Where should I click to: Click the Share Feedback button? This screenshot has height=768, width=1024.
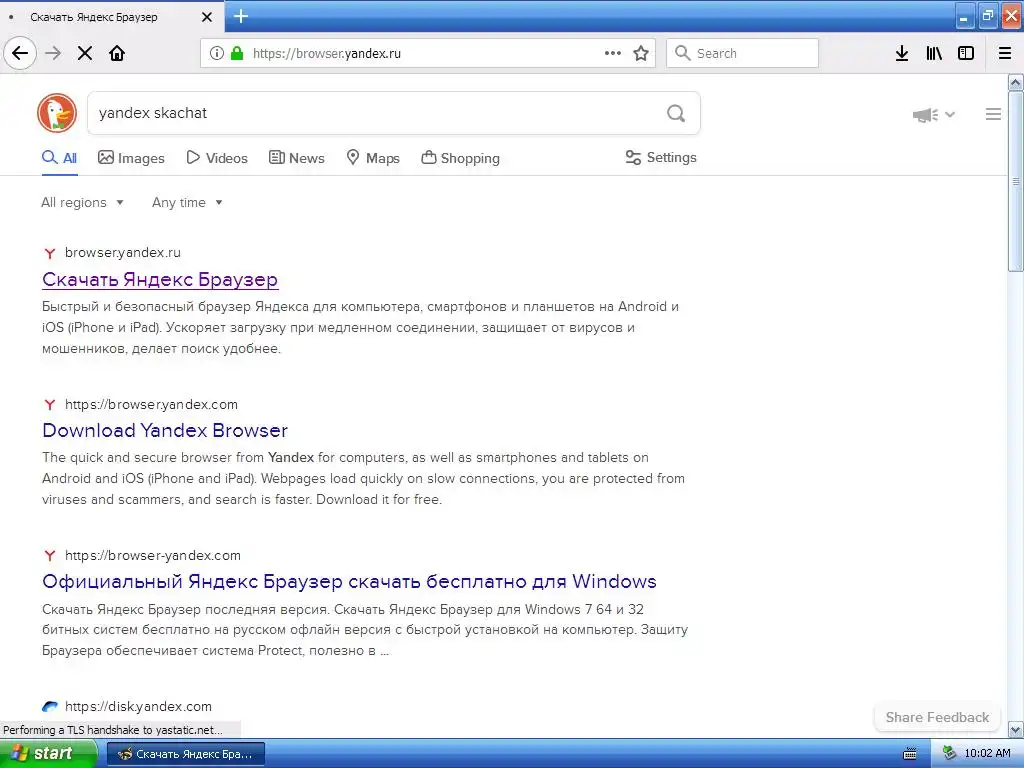pyautogui.click(x=937, y=717)
